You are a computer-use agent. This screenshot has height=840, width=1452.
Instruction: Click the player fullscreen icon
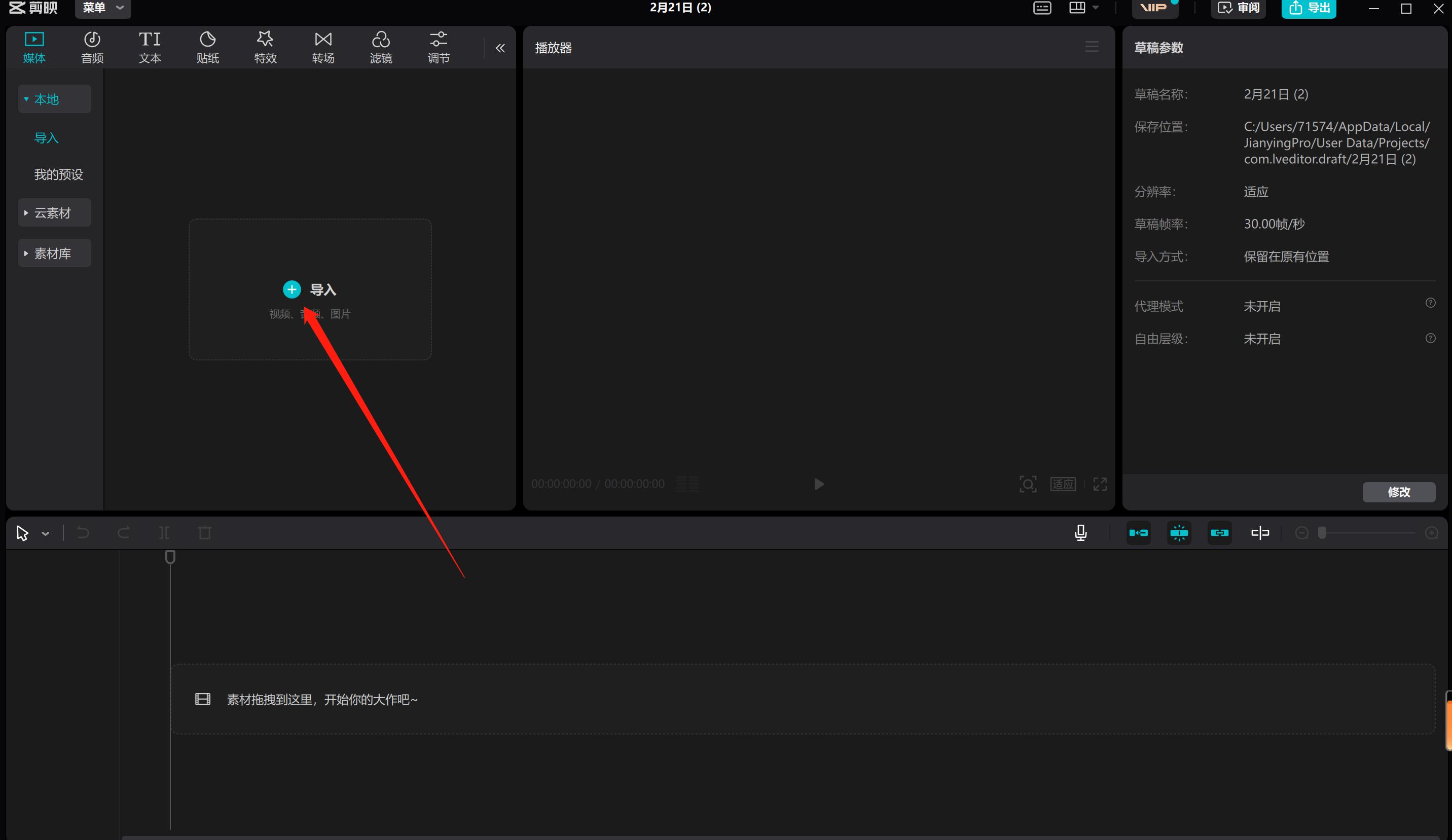click(1099, 484)
